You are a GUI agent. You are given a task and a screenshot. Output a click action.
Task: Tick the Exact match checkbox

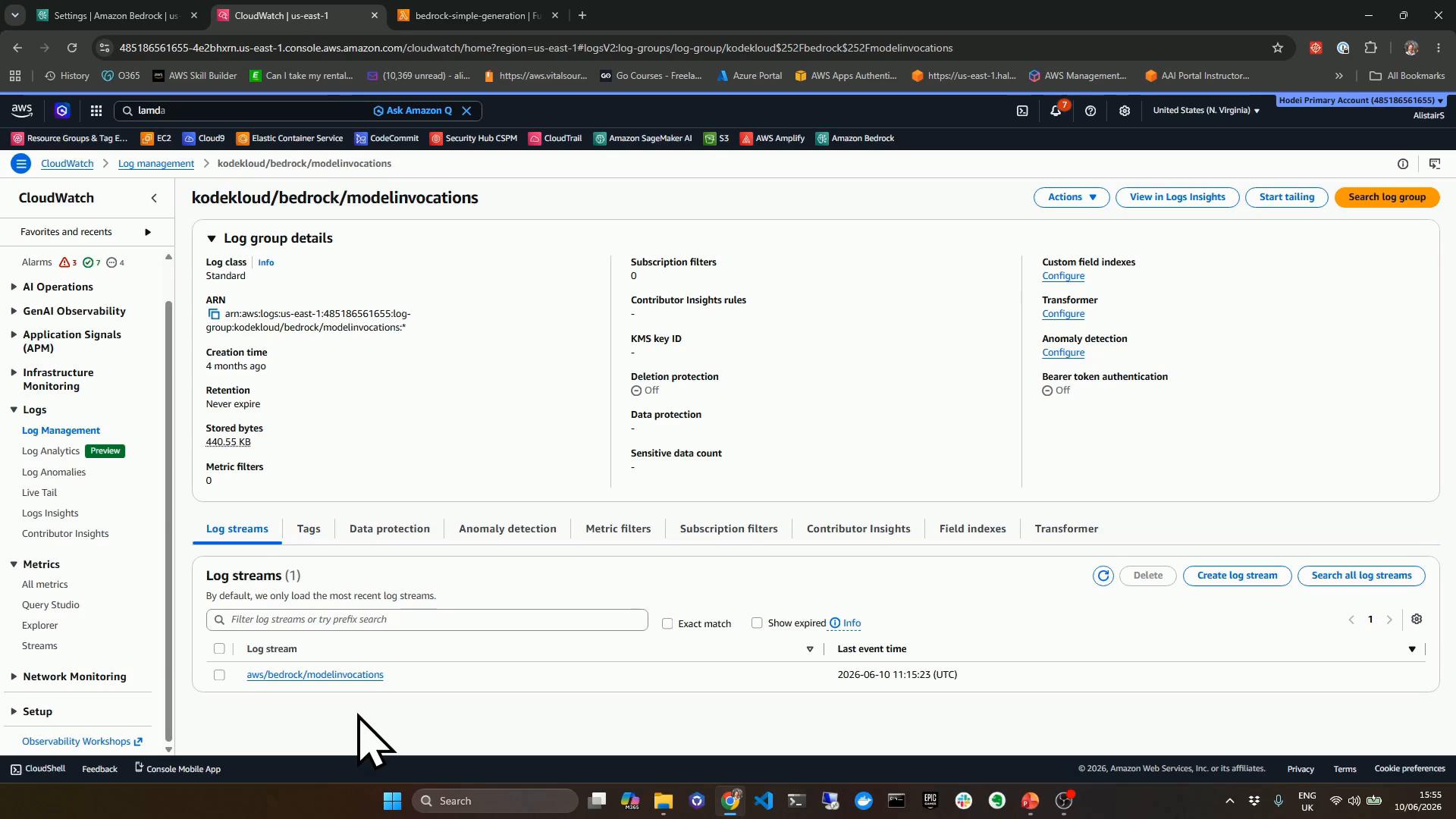point(667,623)
